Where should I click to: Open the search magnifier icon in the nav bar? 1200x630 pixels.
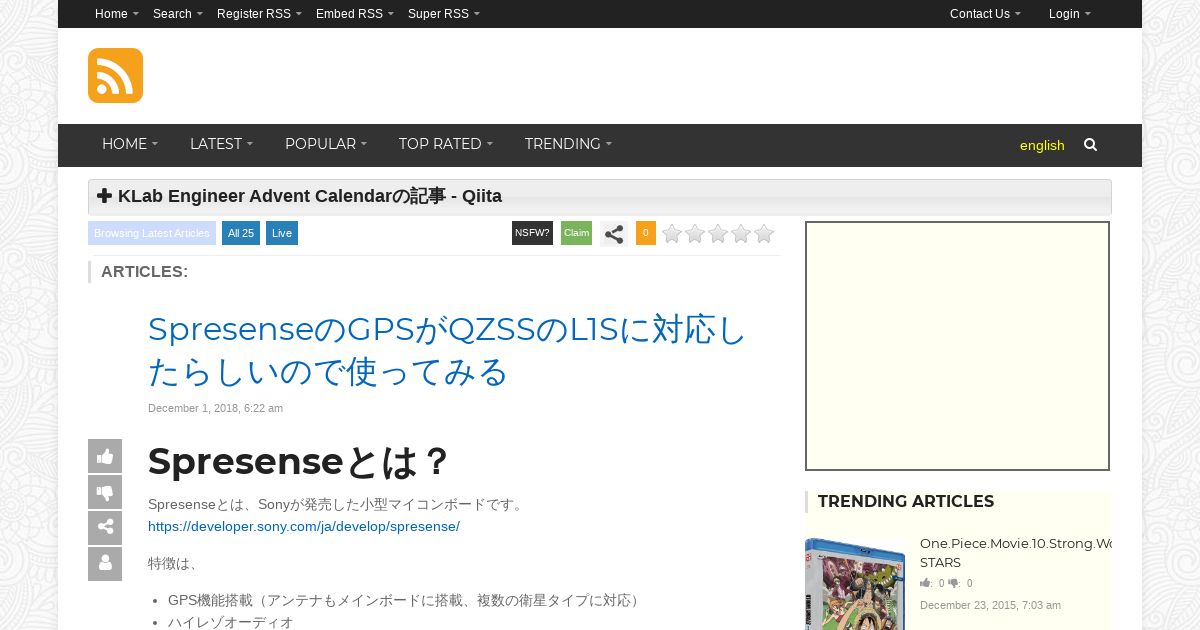point(1090,145)
